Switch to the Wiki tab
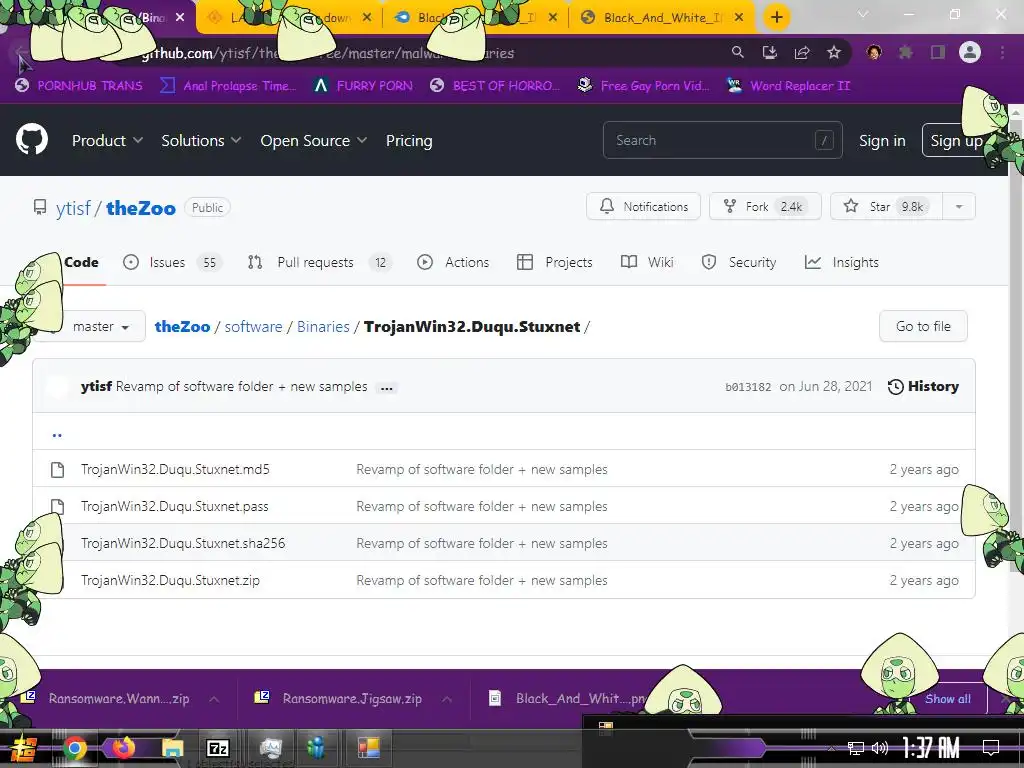 pos(647,262)
